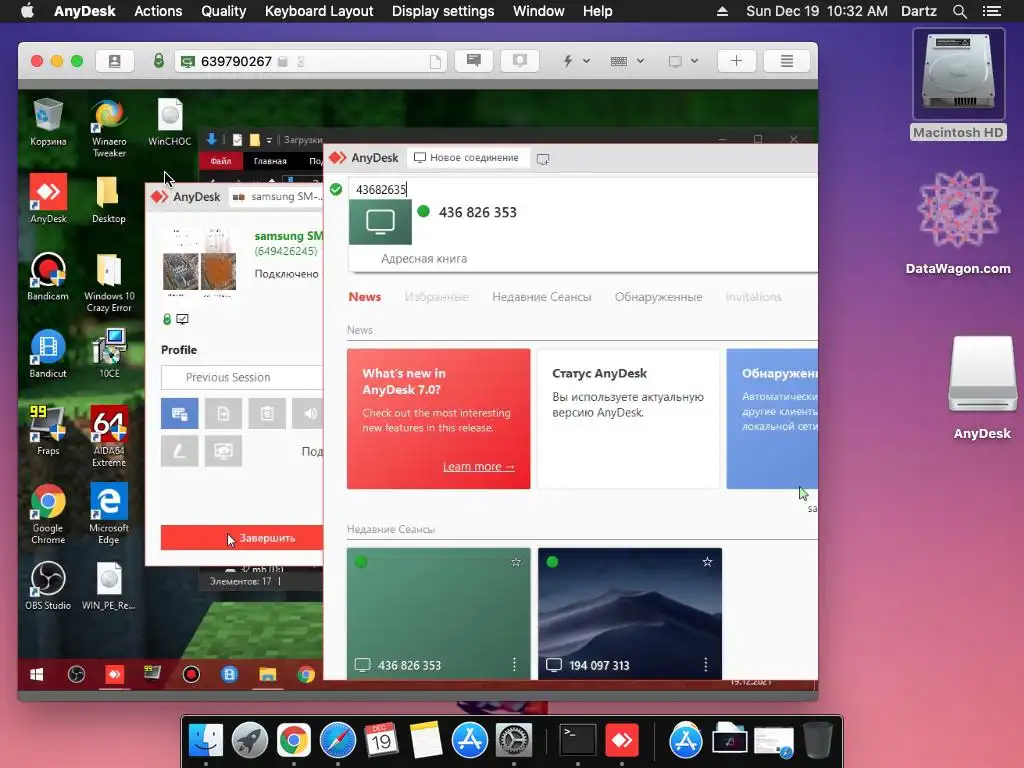Toggle file transfer permission in Profile
This screenshot has height=768, width=1024.
(x=223, y=413)
